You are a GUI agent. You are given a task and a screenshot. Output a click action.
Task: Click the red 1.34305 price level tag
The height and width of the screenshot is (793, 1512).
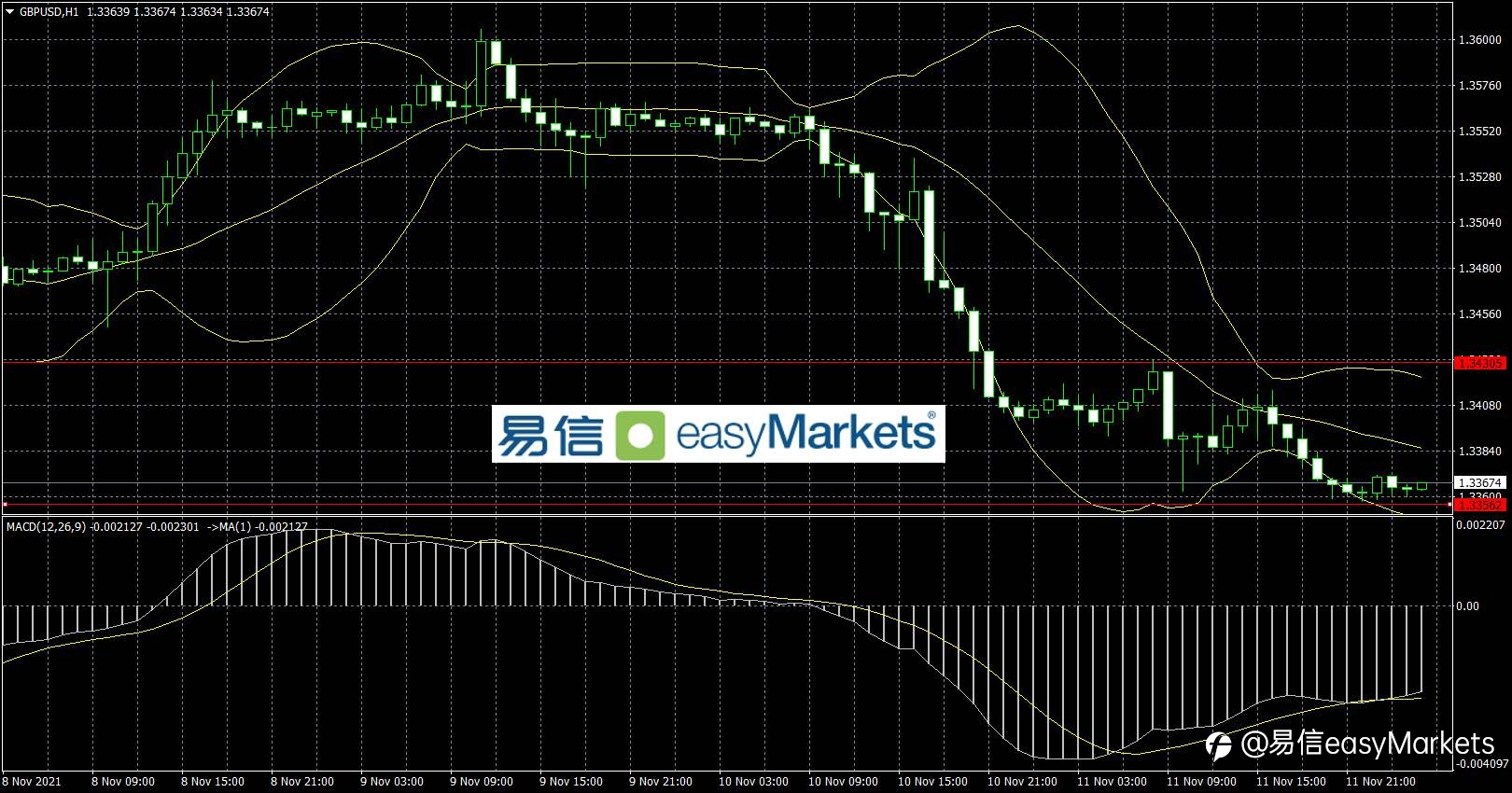[x=1480, y=362]
